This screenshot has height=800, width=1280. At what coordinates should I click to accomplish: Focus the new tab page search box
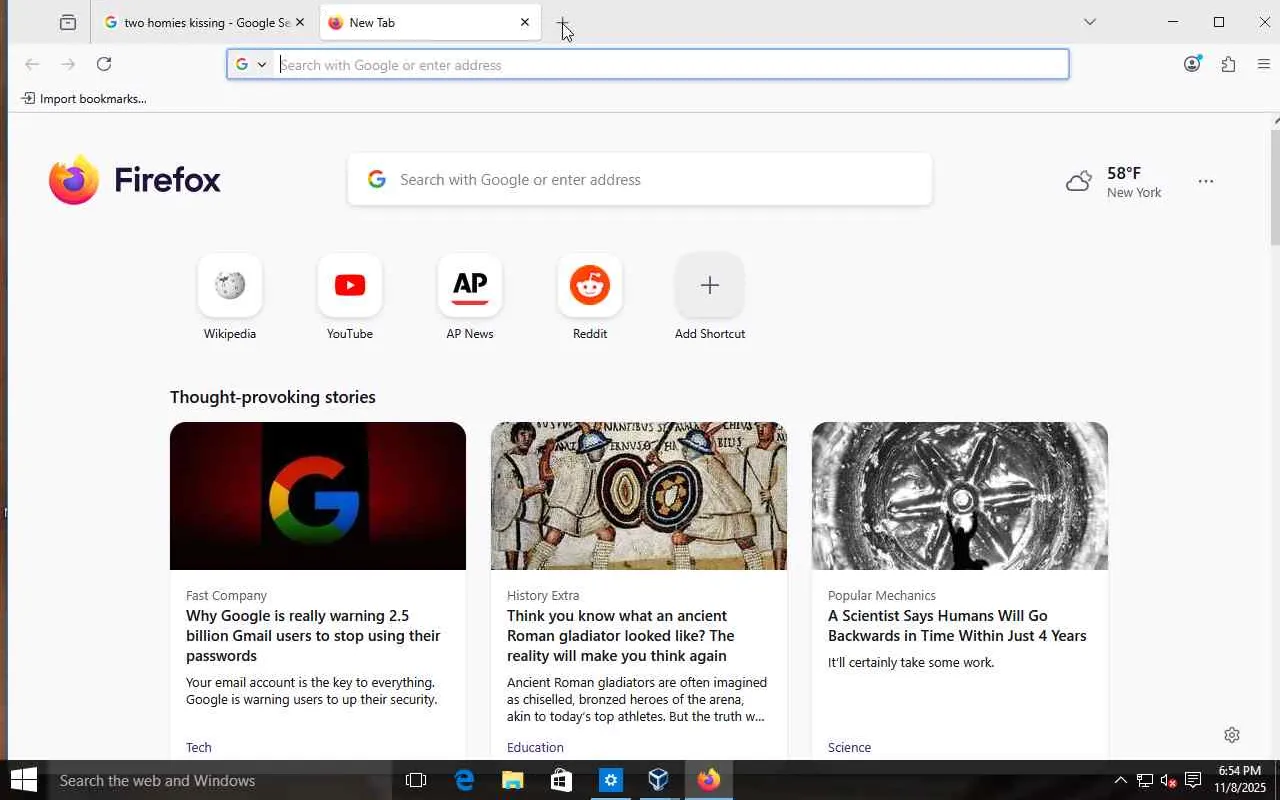[640, 180]
